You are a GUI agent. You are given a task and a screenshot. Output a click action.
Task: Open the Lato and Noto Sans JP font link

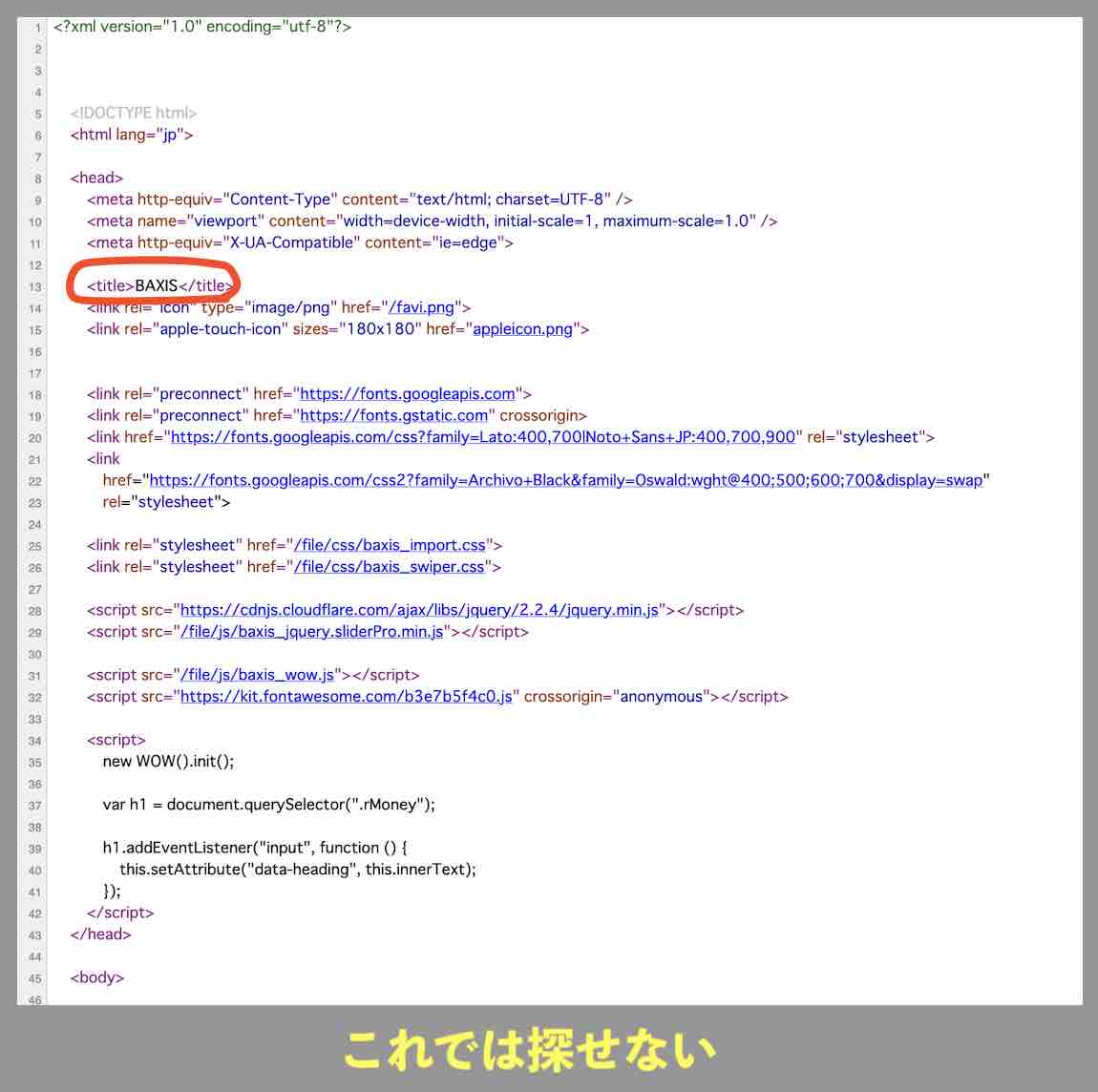(x=482, y=437)
